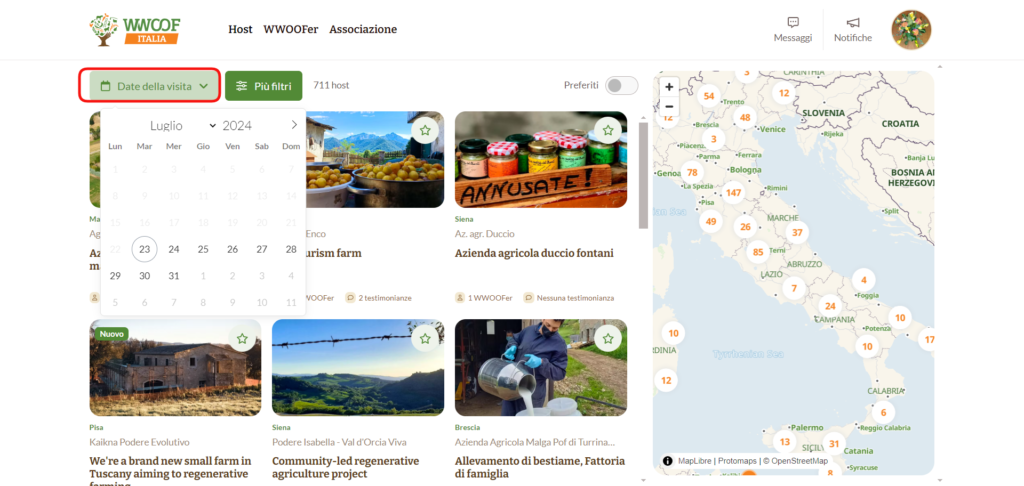1024x486 pixels.
Task: Click the map zoom out button
Action: (x=669, y=106)
